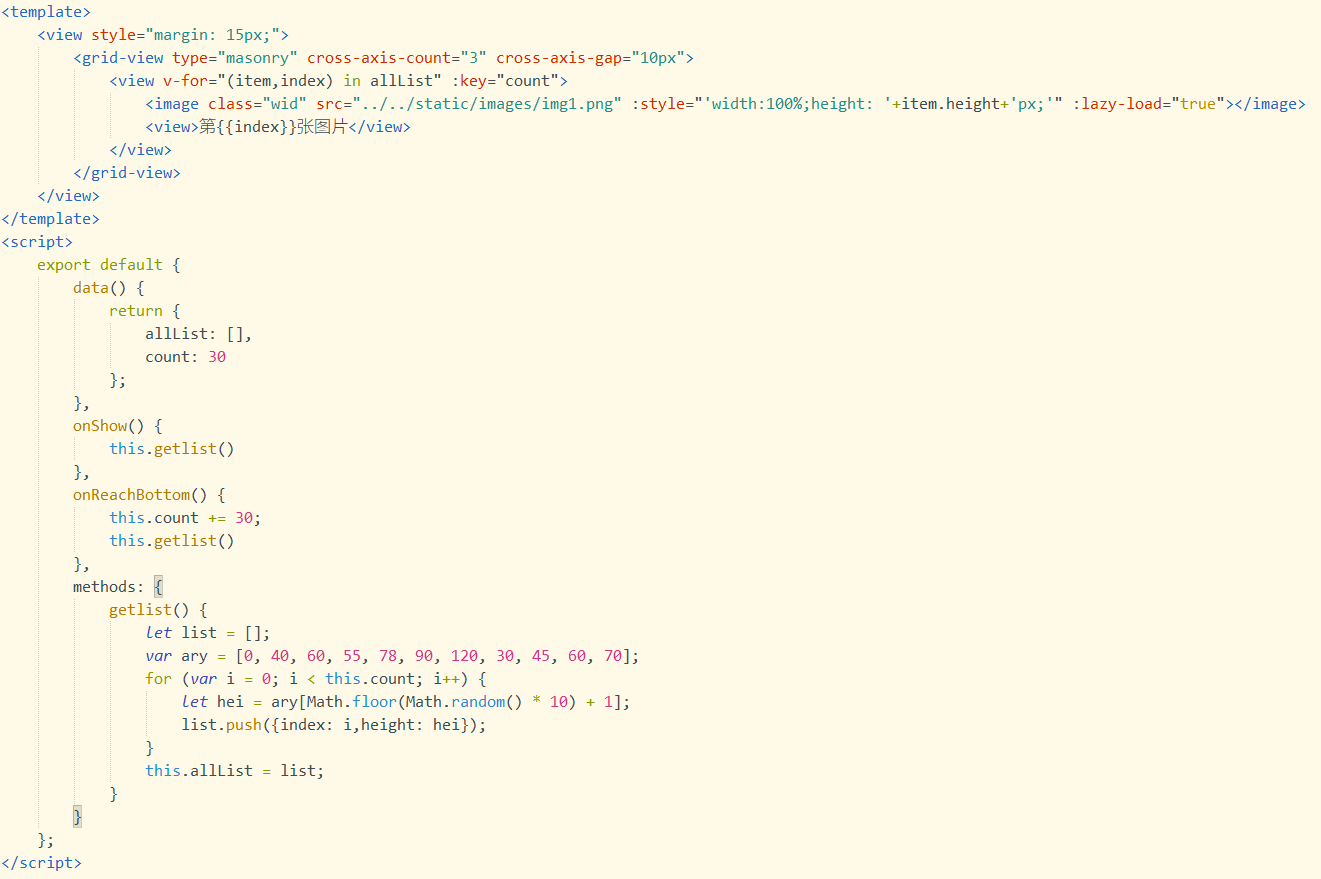The width and height of the screenshot is (1321, 879).
Task: Click the "getlist() {" method definition
Action: coord(158,610)
